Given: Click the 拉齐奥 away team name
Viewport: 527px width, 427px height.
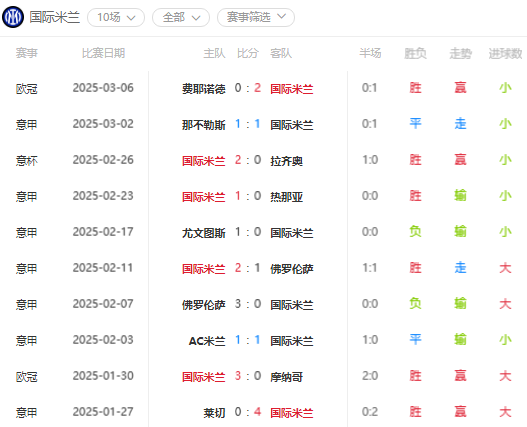Looking at the screenshot, I should click(x=286, y=161).
